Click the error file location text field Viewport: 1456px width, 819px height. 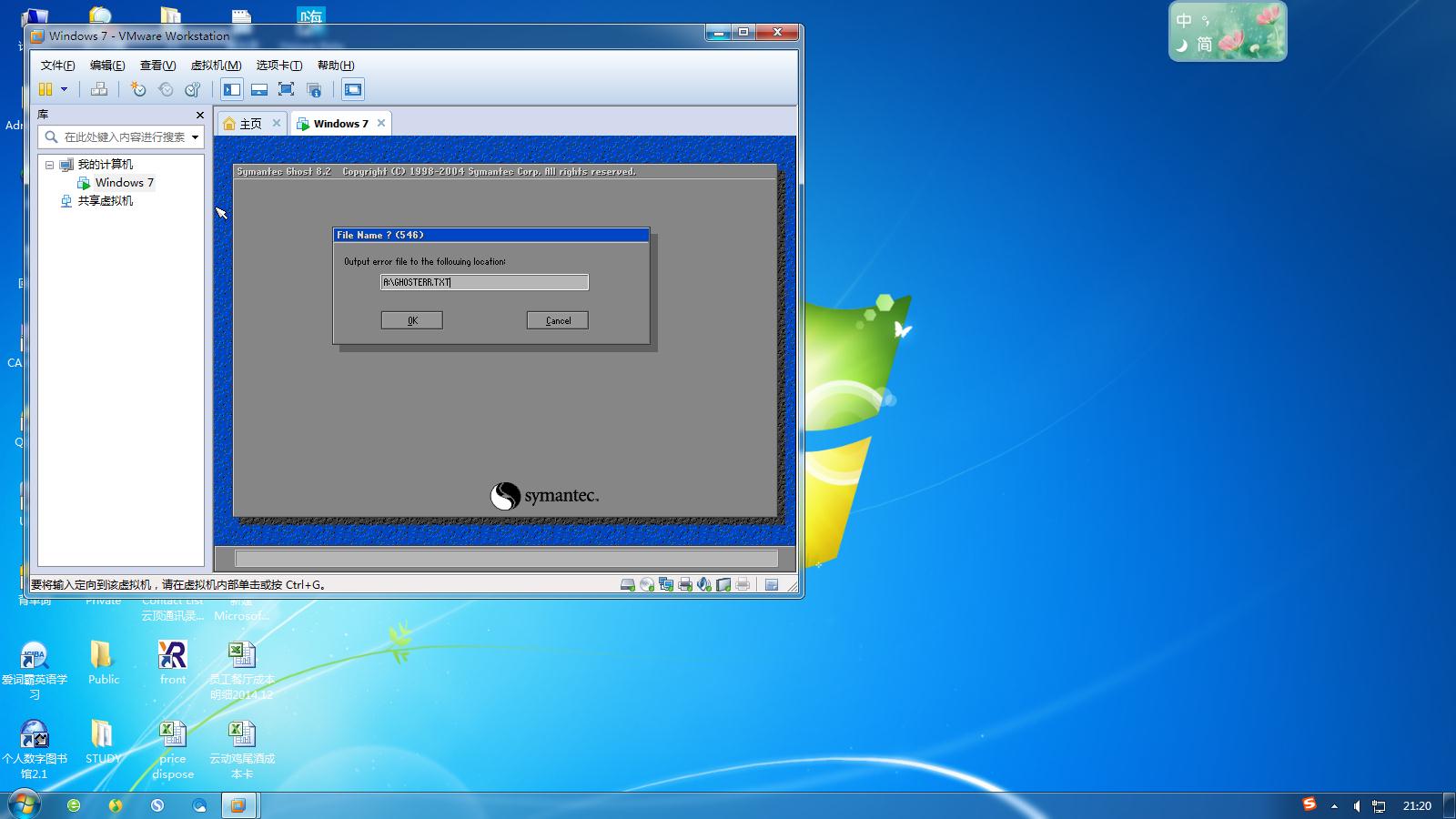484,282
